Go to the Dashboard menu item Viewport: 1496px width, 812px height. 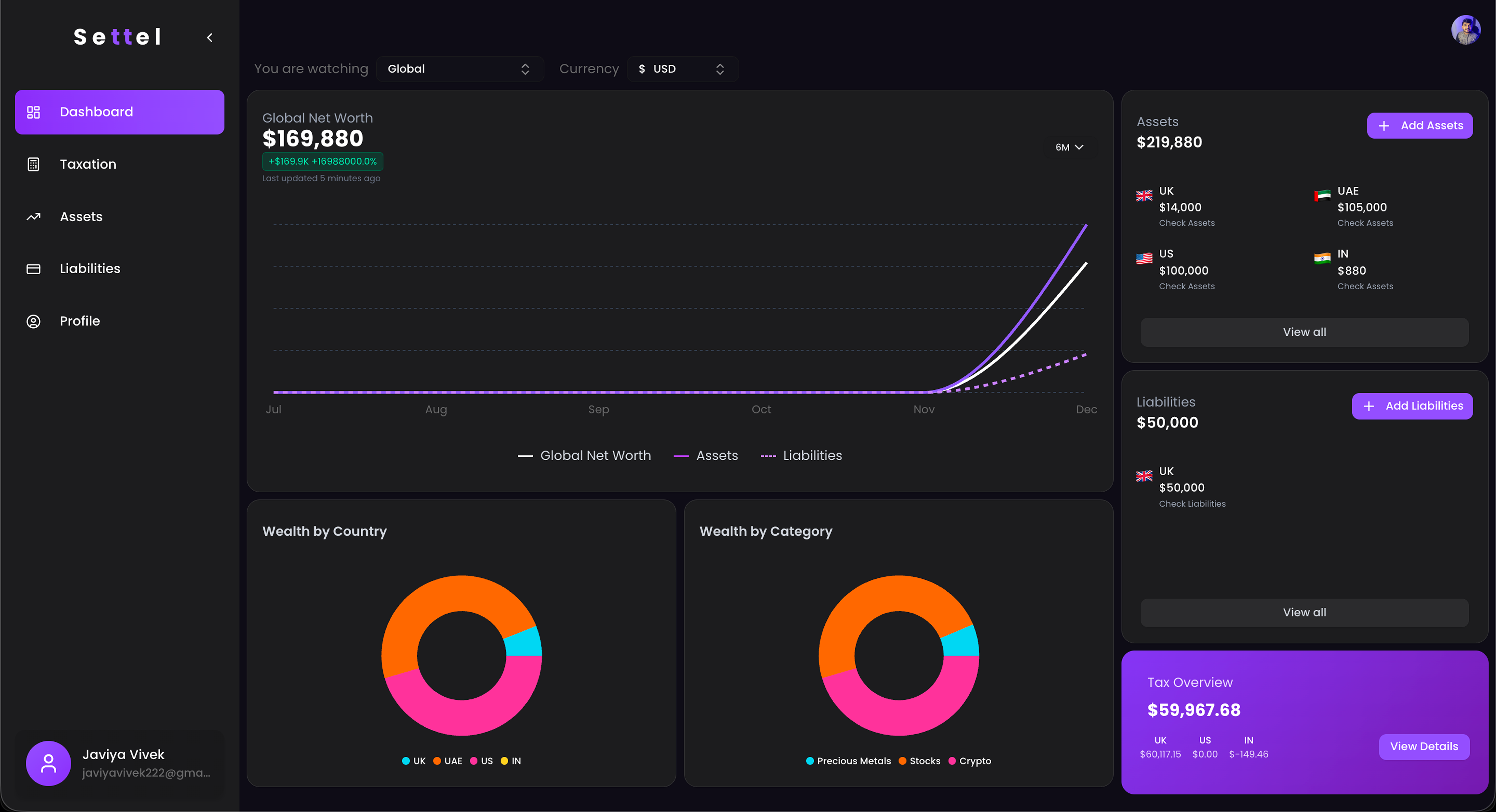click(x=120, y=112)
